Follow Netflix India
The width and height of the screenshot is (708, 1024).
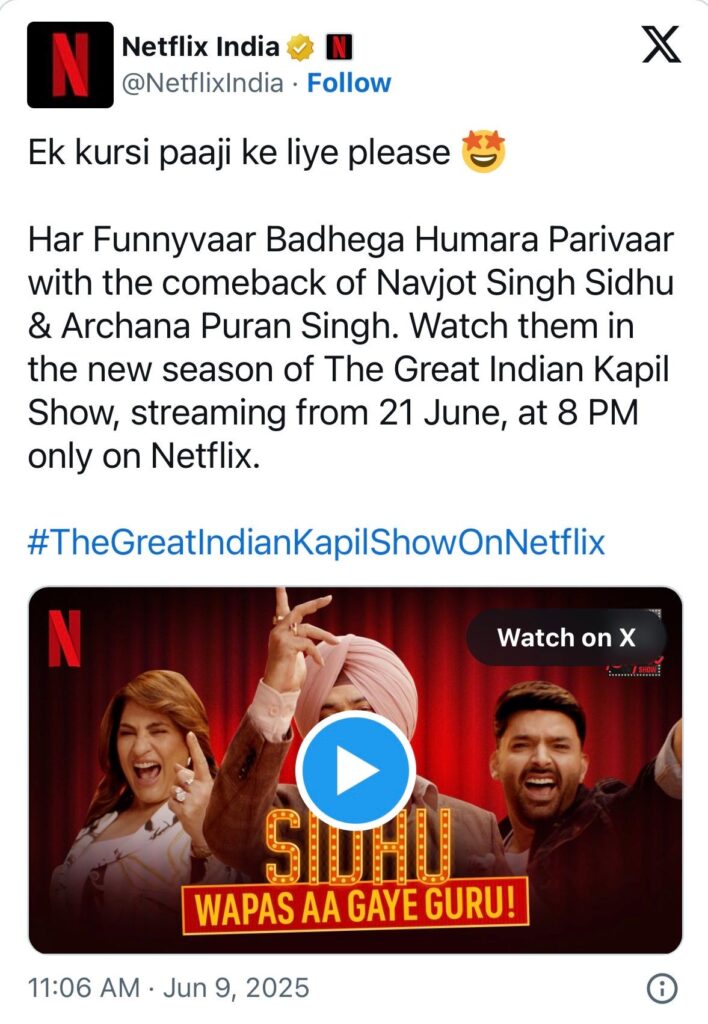pos(349,83)
